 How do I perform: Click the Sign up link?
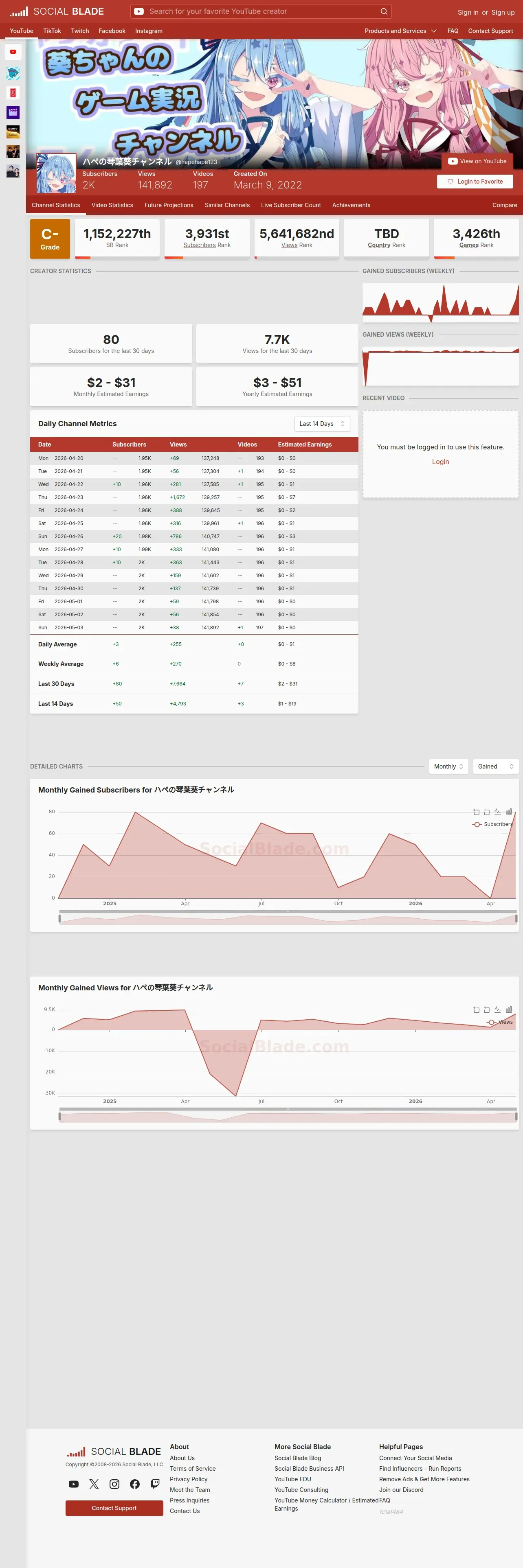pyautogui.click(x=503, y=12)
